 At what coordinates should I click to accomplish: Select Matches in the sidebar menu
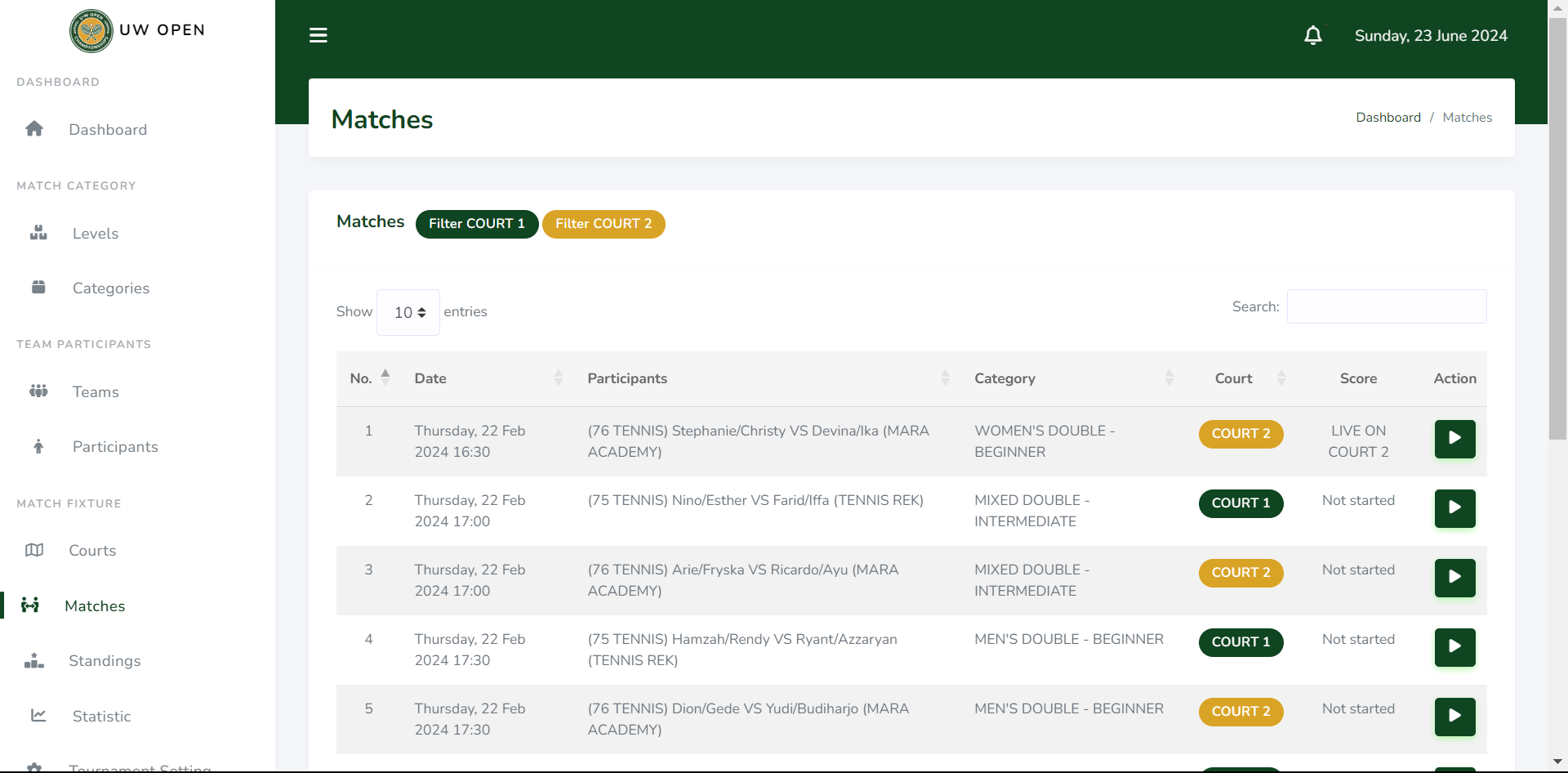coord(95,605)
